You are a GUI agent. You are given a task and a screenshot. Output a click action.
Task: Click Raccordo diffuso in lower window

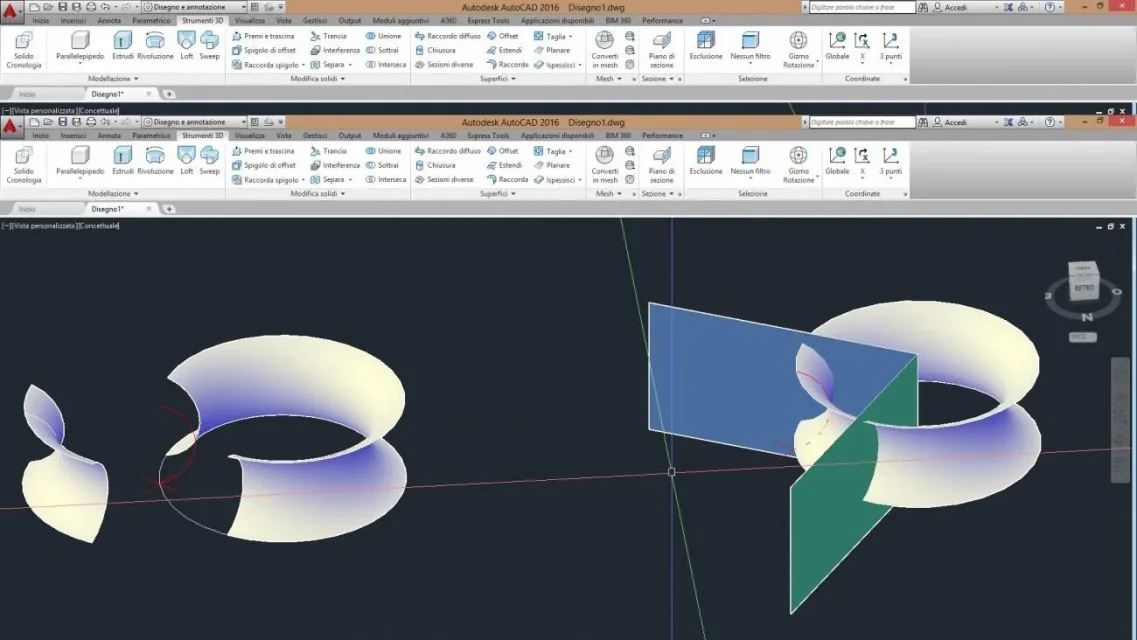[x=447, y=151]
